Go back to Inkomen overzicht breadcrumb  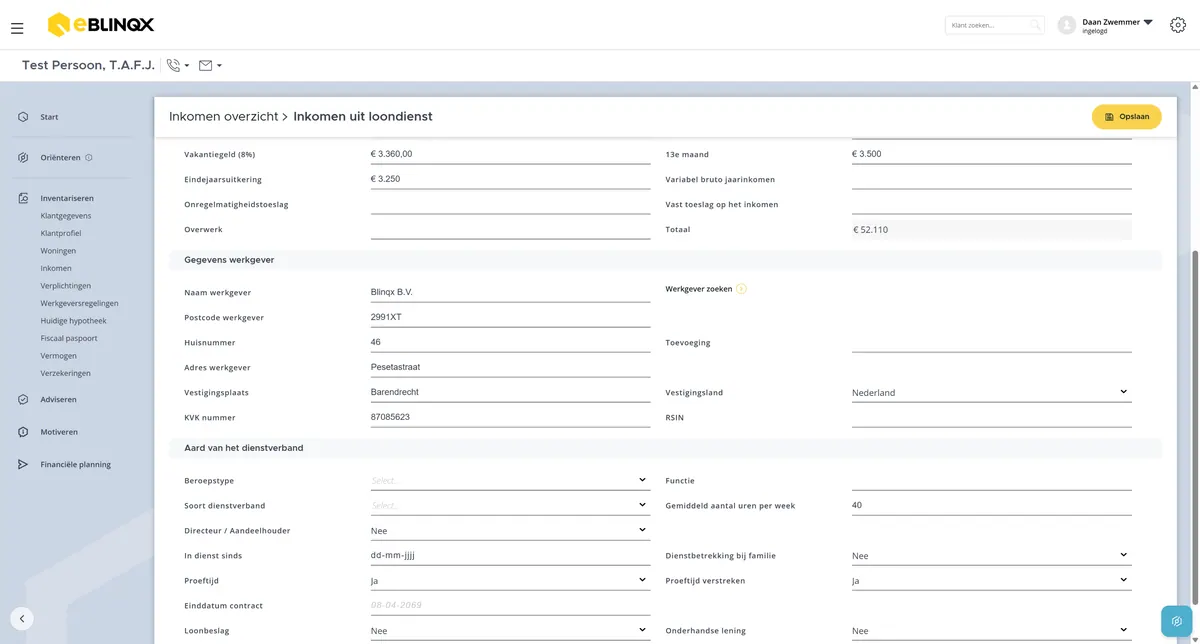[224, 117]
